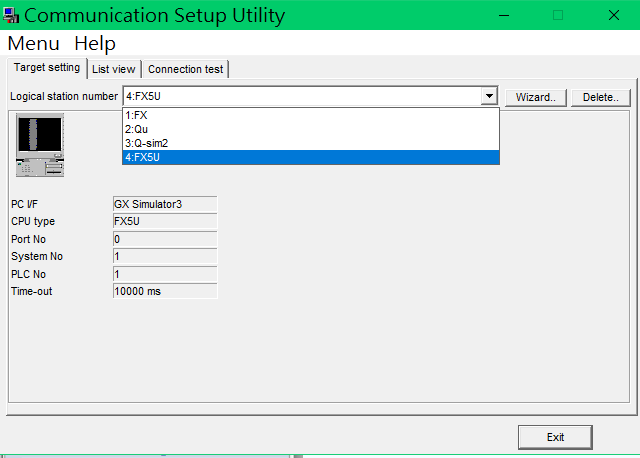Click the PC computer illustration icon
The width and height of the screenshot is (640, 458).
[x=39, y=146]
